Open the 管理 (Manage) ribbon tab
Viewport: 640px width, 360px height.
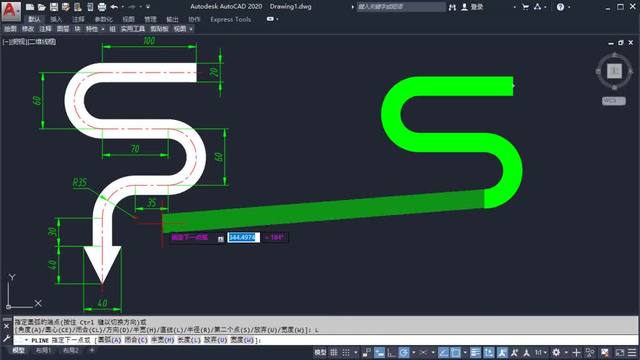pyautogui.click(x=150, y=19)
